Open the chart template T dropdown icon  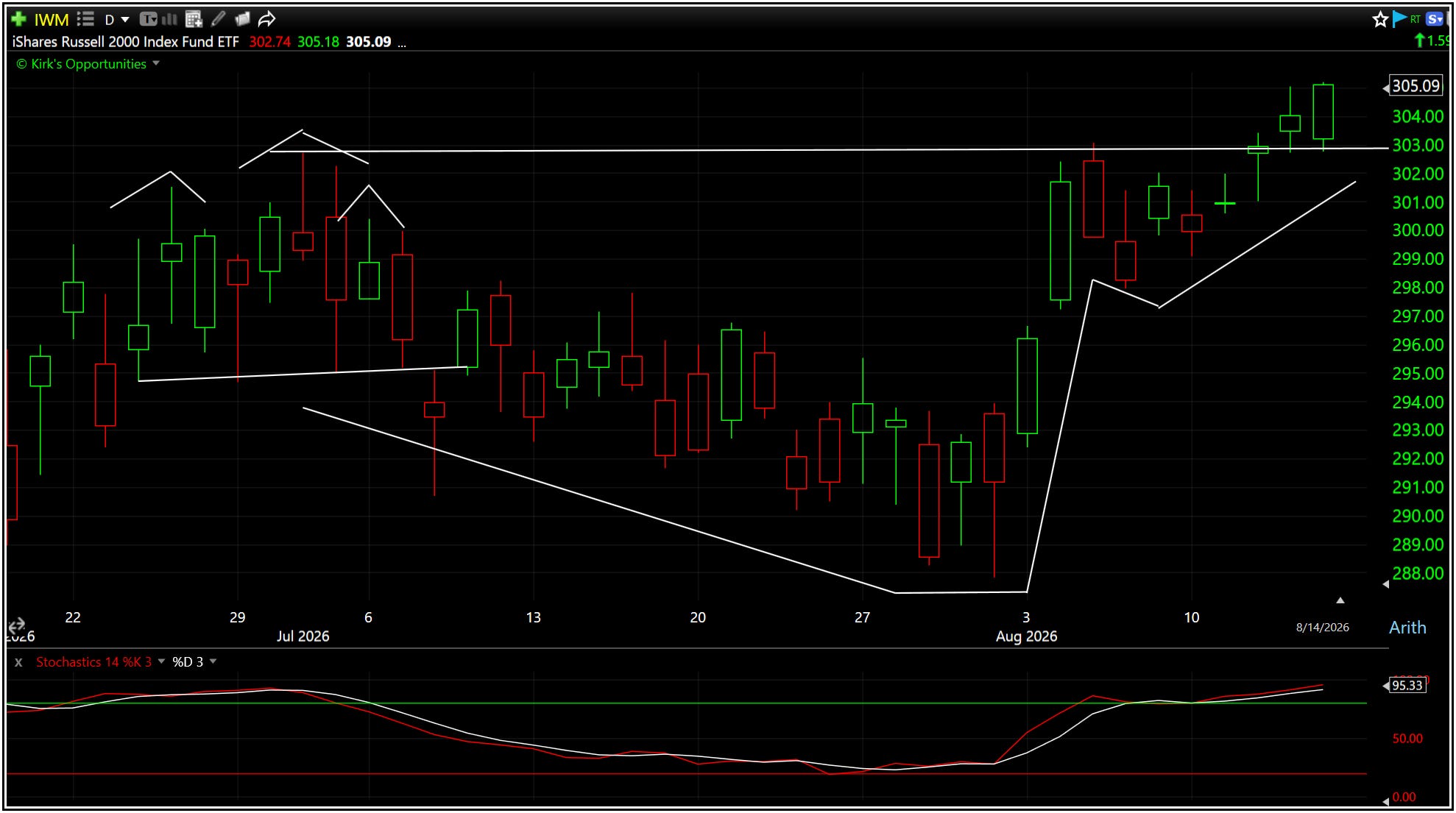click(148, 19)
